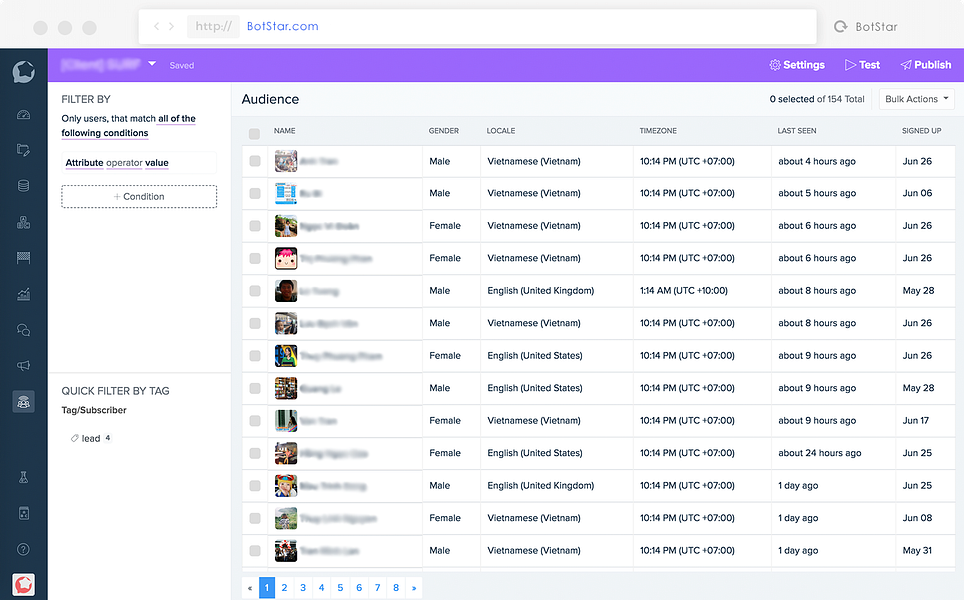The width and height of the screenshot is (964, 600).
Task: Check the female row signed up Jun 17
Action: [255, 420]
